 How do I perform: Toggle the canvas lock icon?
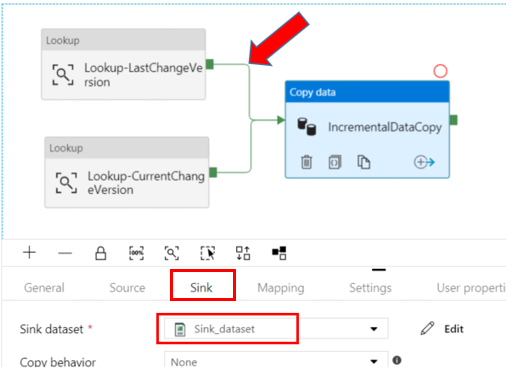101,253
